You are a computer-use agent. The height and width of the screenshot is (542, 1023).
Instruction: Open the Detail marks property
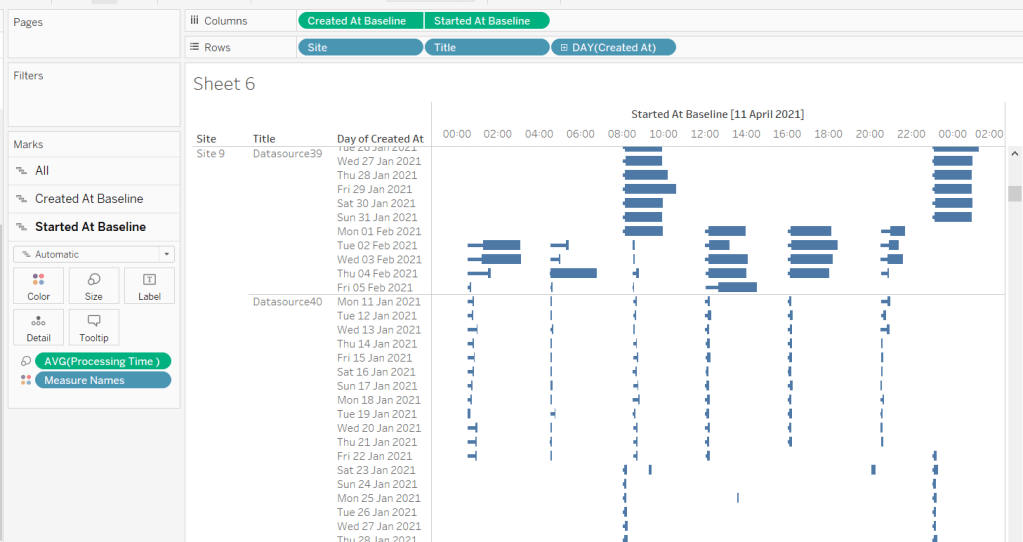(x=38, y=327)
